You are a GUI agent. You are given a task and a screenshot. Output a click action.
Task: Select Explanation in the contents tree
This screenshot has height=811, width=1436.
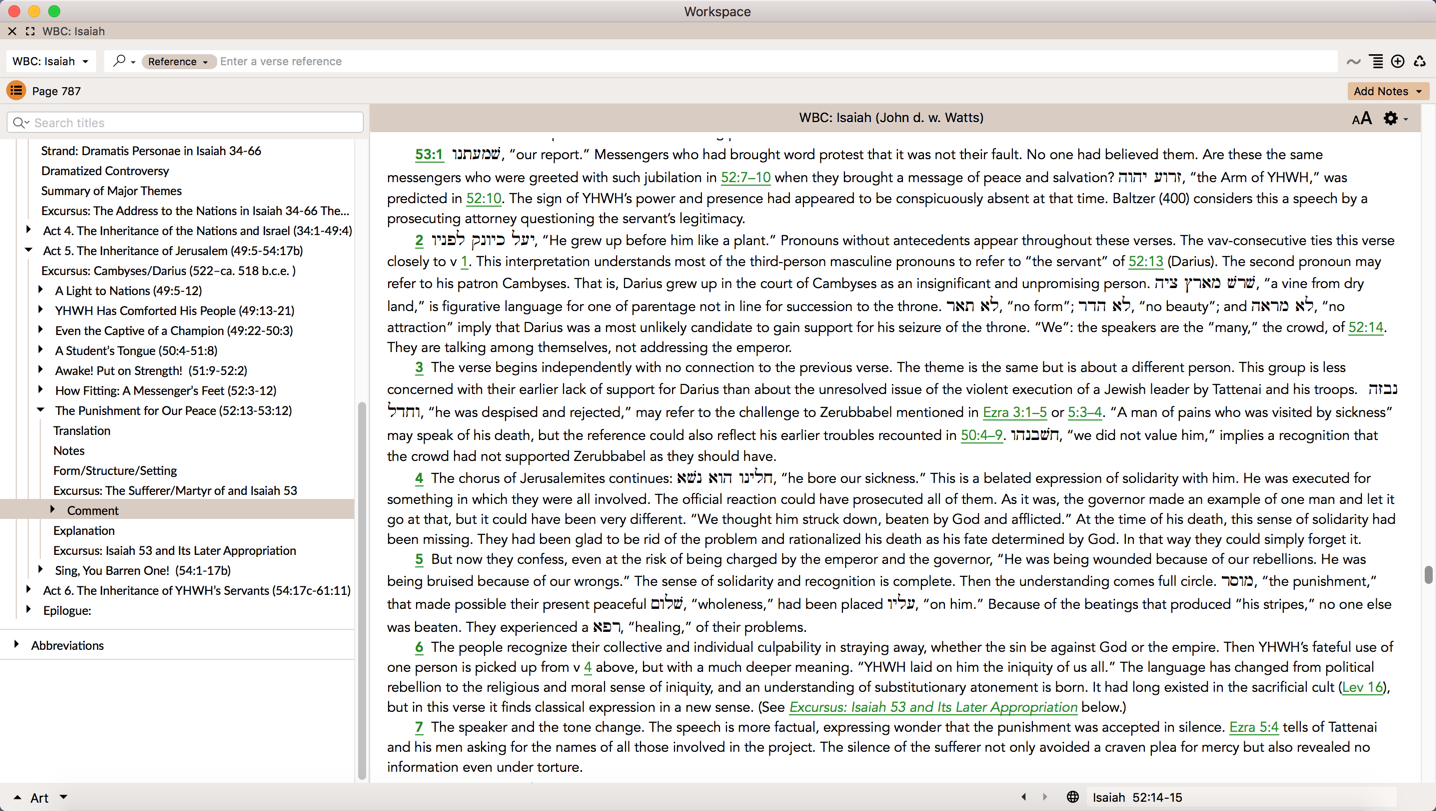(x=84, y=530)
